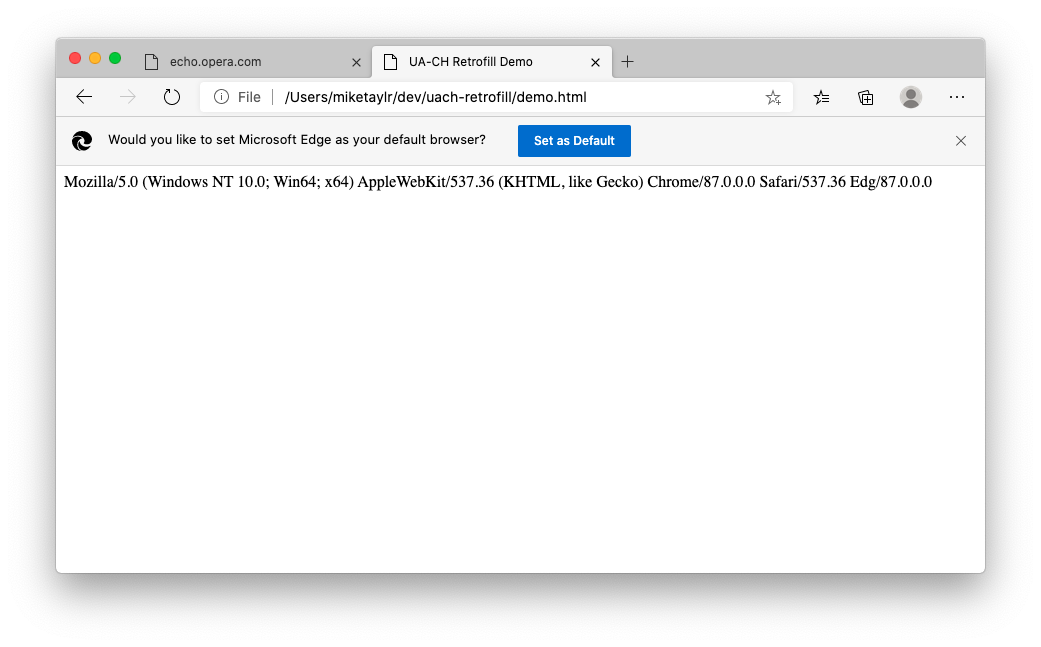The width and height of the screenshot is (1041, 647).
Task: Dismiss the default browser banner with the X
Action: coord(961,140)
